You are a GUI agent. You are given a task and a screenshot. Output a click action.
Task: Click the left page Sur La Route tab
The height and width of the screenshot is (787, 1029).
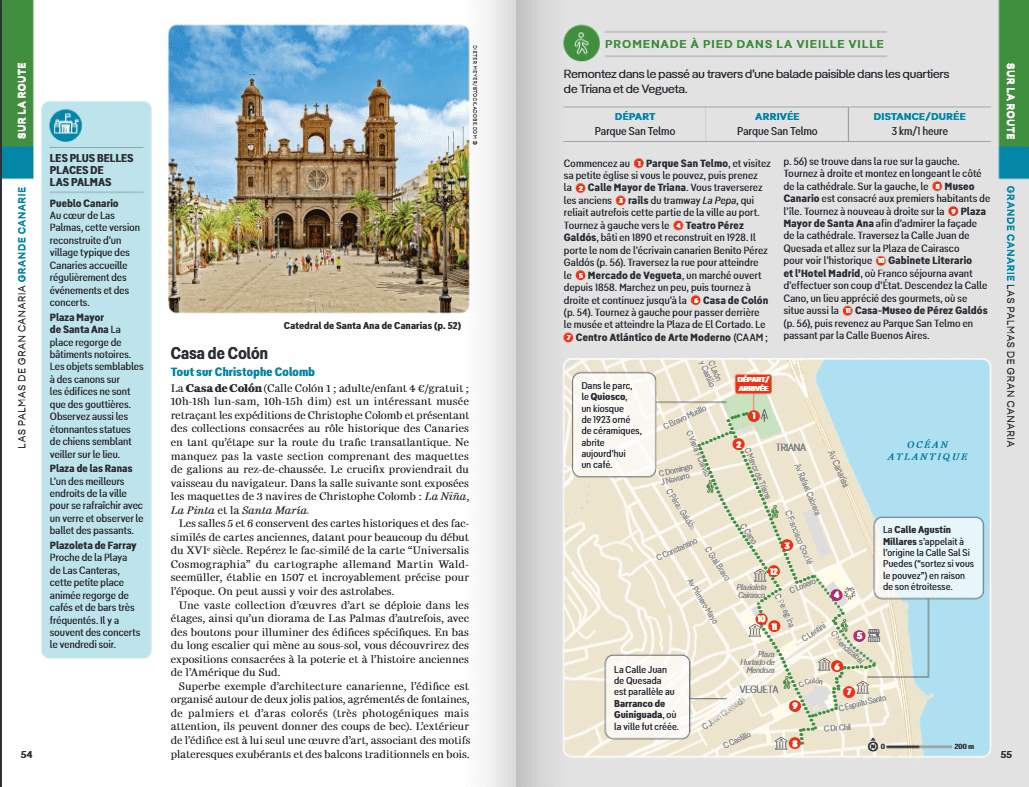[x=20, y=100]
